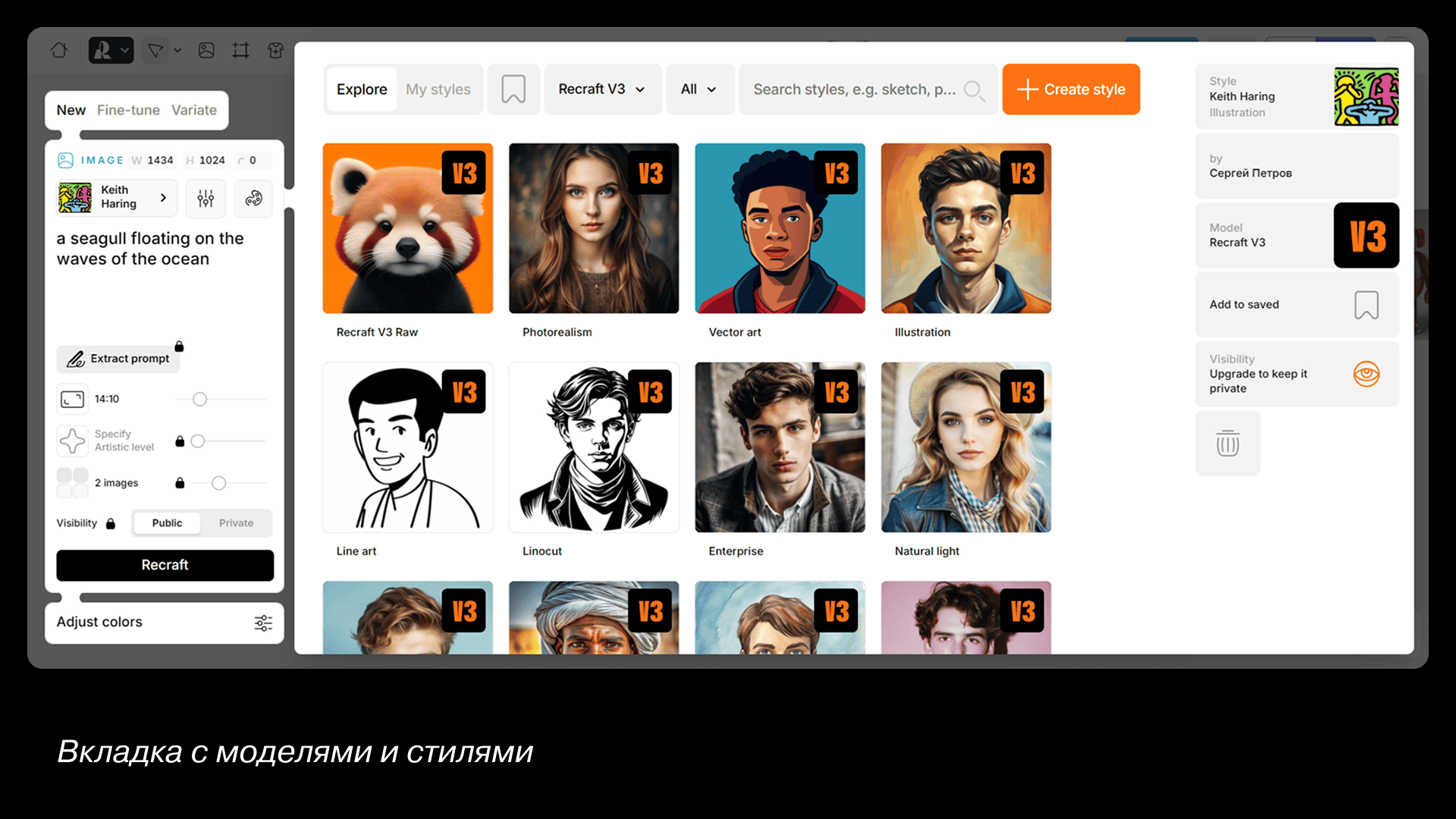Select the Illustration style thumbnail
Image resolution: width=1456 pixels, height=819 pixels.
pyautogui.click(x=966, y=228)
